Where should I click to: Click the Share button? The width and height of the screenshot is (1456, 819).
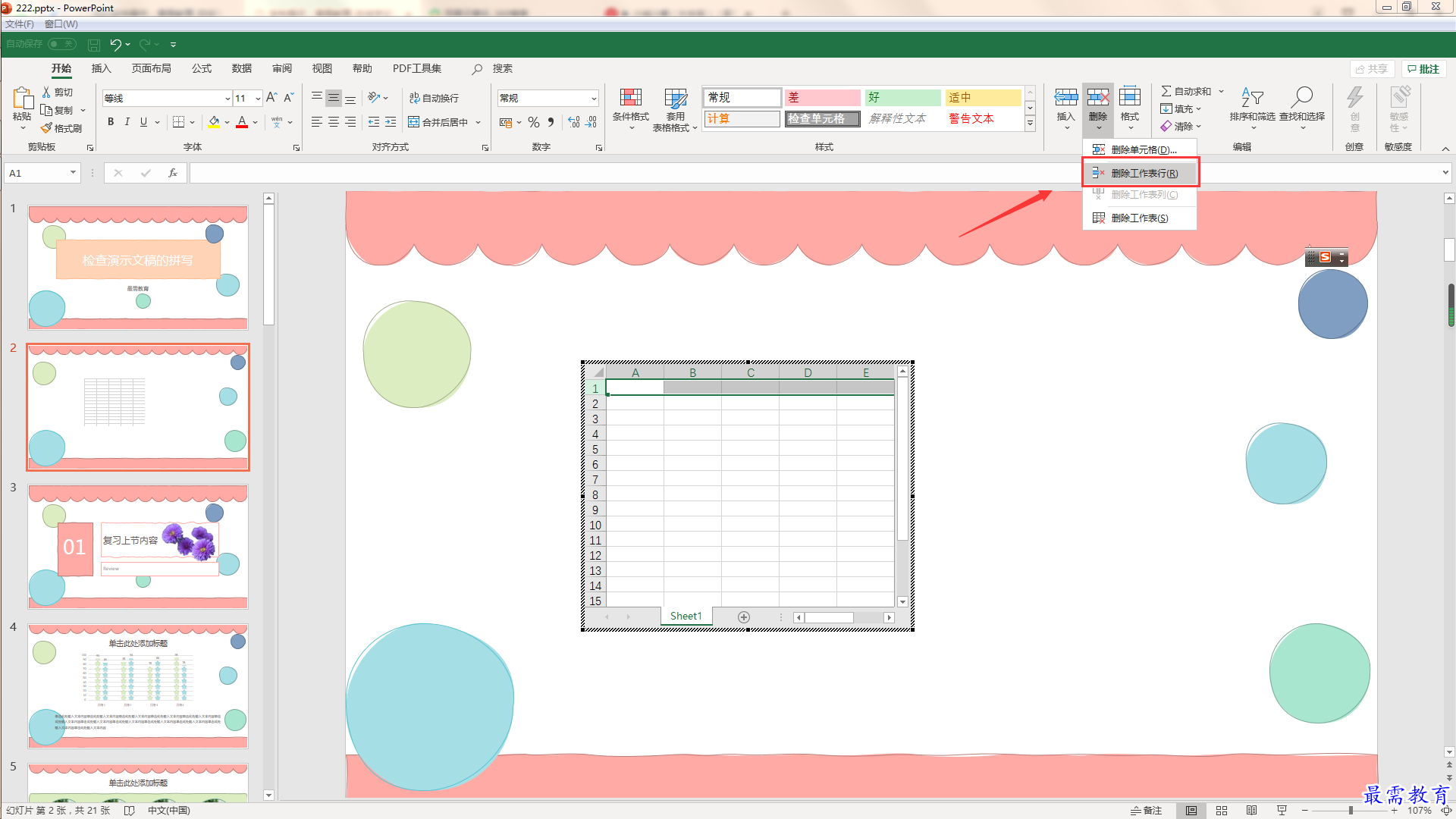click(1373, 69)
